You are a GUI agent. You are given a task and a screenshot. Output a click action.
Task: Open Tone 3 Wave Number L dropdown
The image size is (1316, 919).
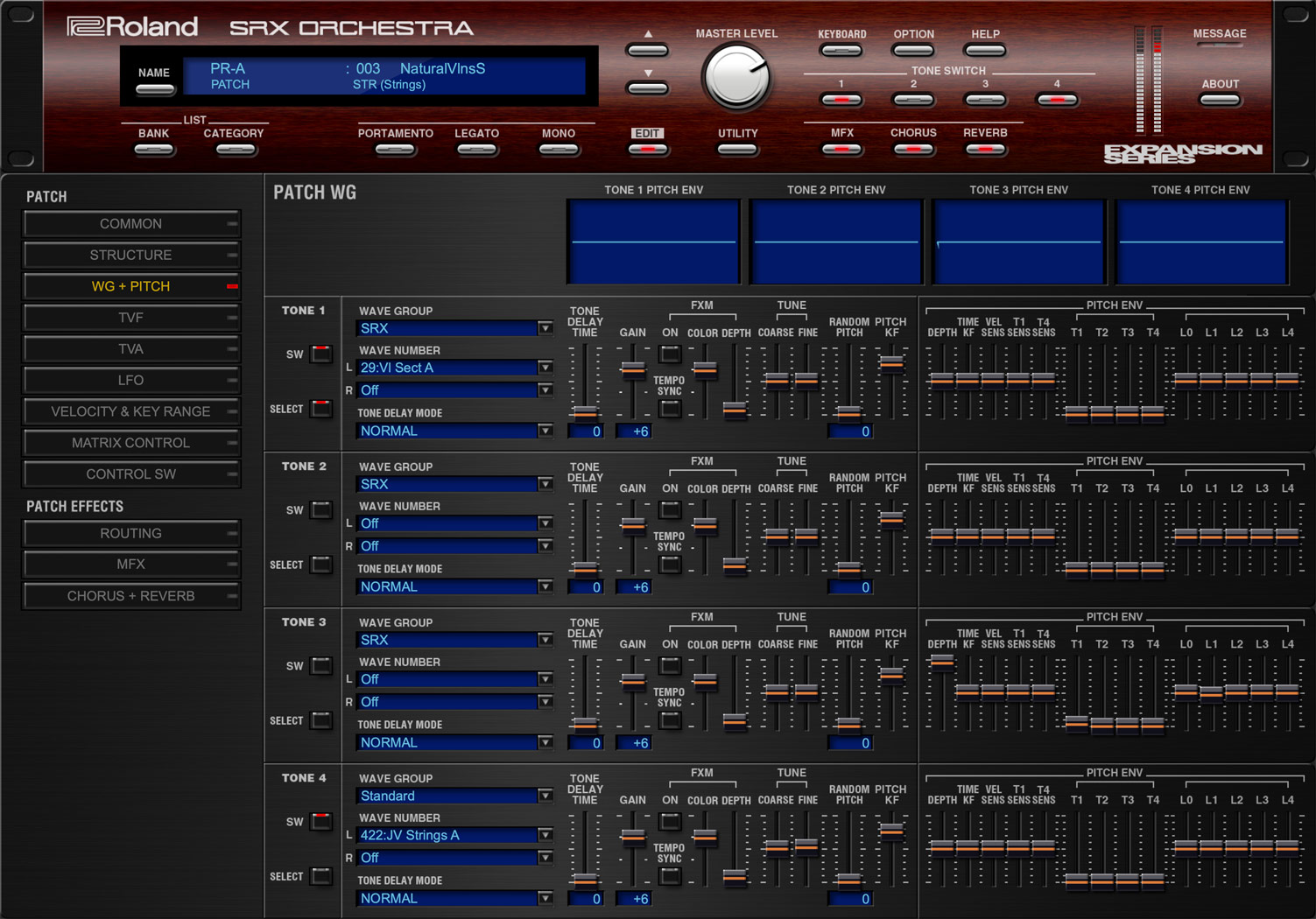(455, 679)
